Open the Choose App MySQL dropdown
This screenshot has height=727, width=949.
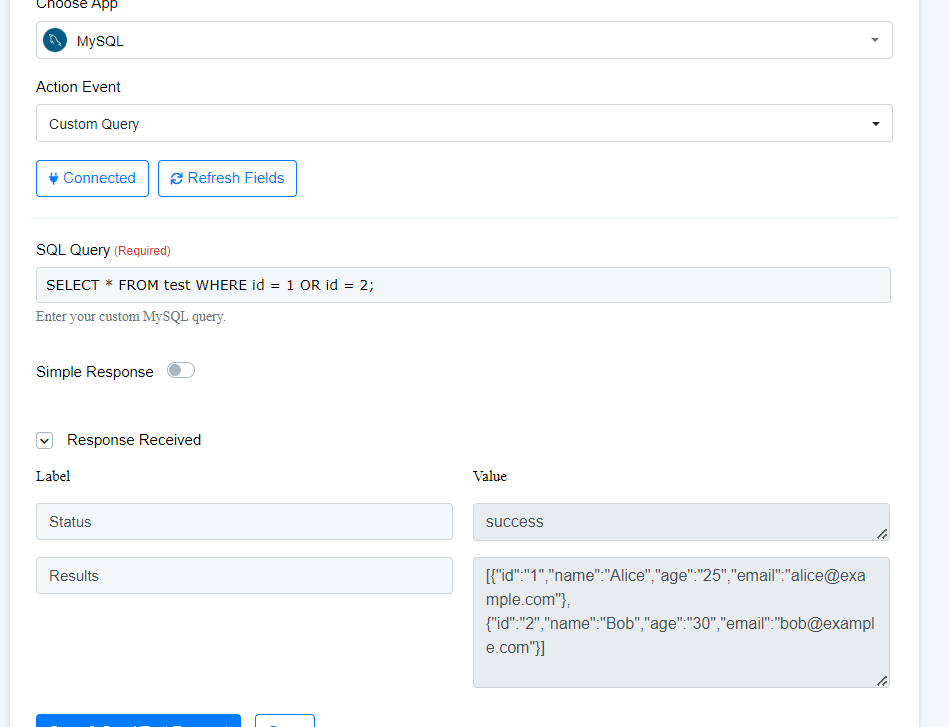[x=464, y=40]
